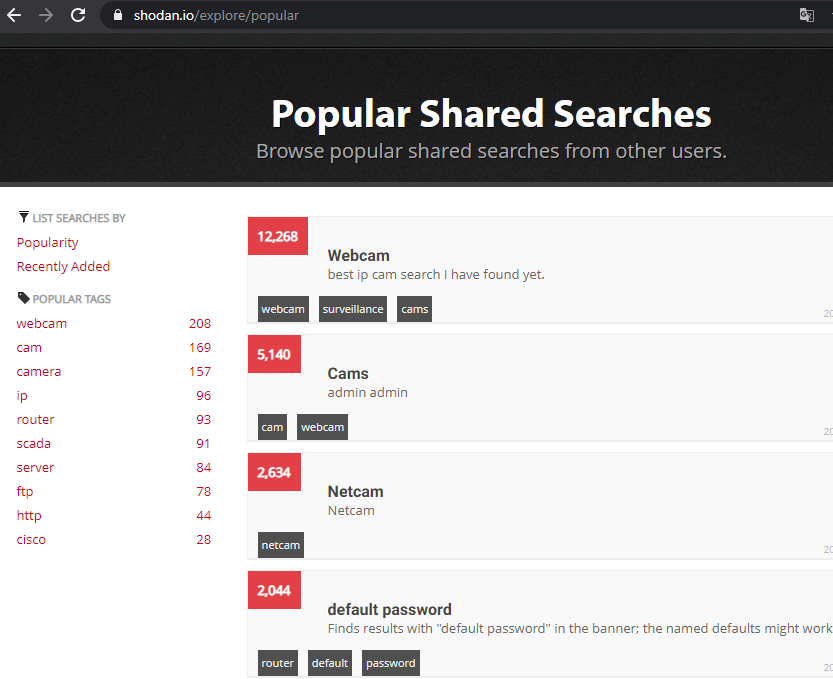833x679 pixels.
Task: Click the router tag under default password
Action: pos(277,662)
